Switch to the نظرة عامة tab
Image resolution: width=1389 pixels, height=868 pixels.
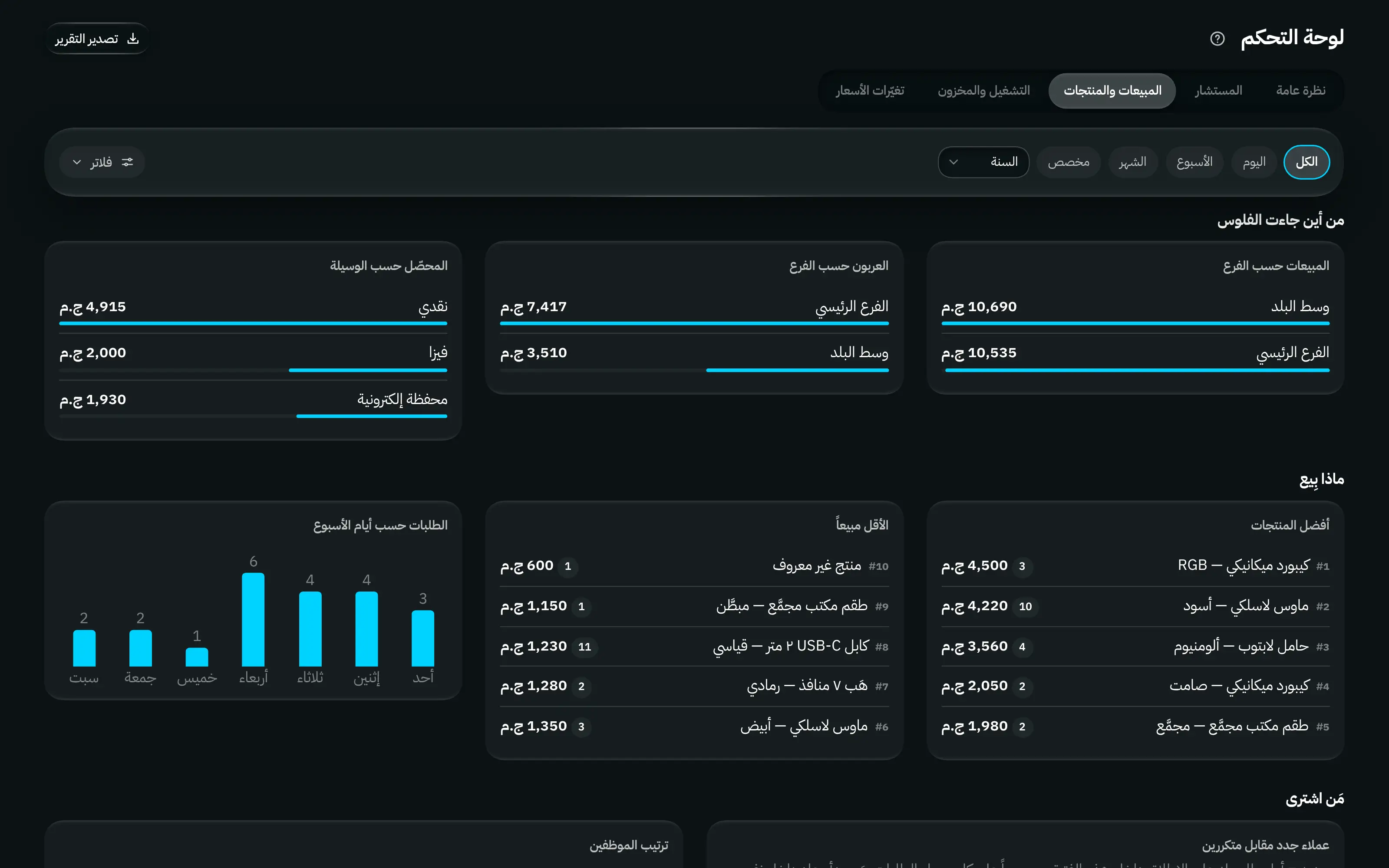point(1300,91)
